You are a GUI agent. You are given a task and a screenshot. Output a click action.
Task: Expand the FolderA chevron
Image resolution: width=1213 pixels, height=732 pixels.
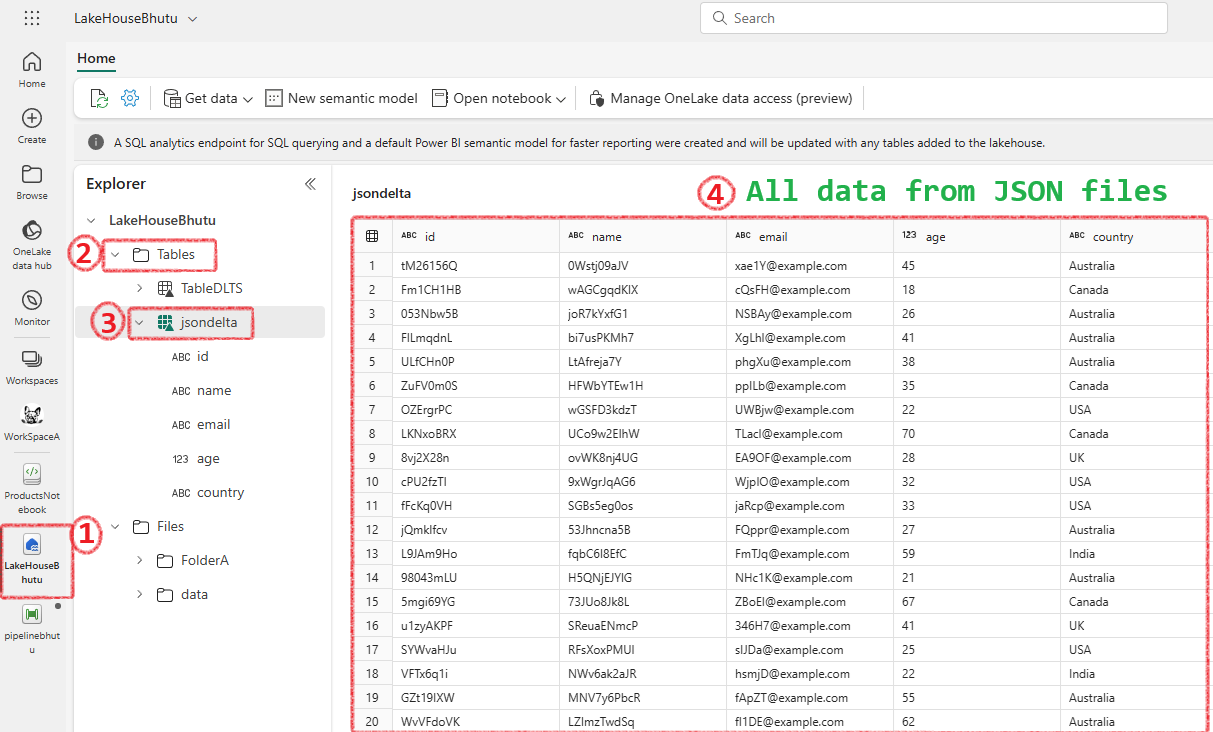[139, 560]
